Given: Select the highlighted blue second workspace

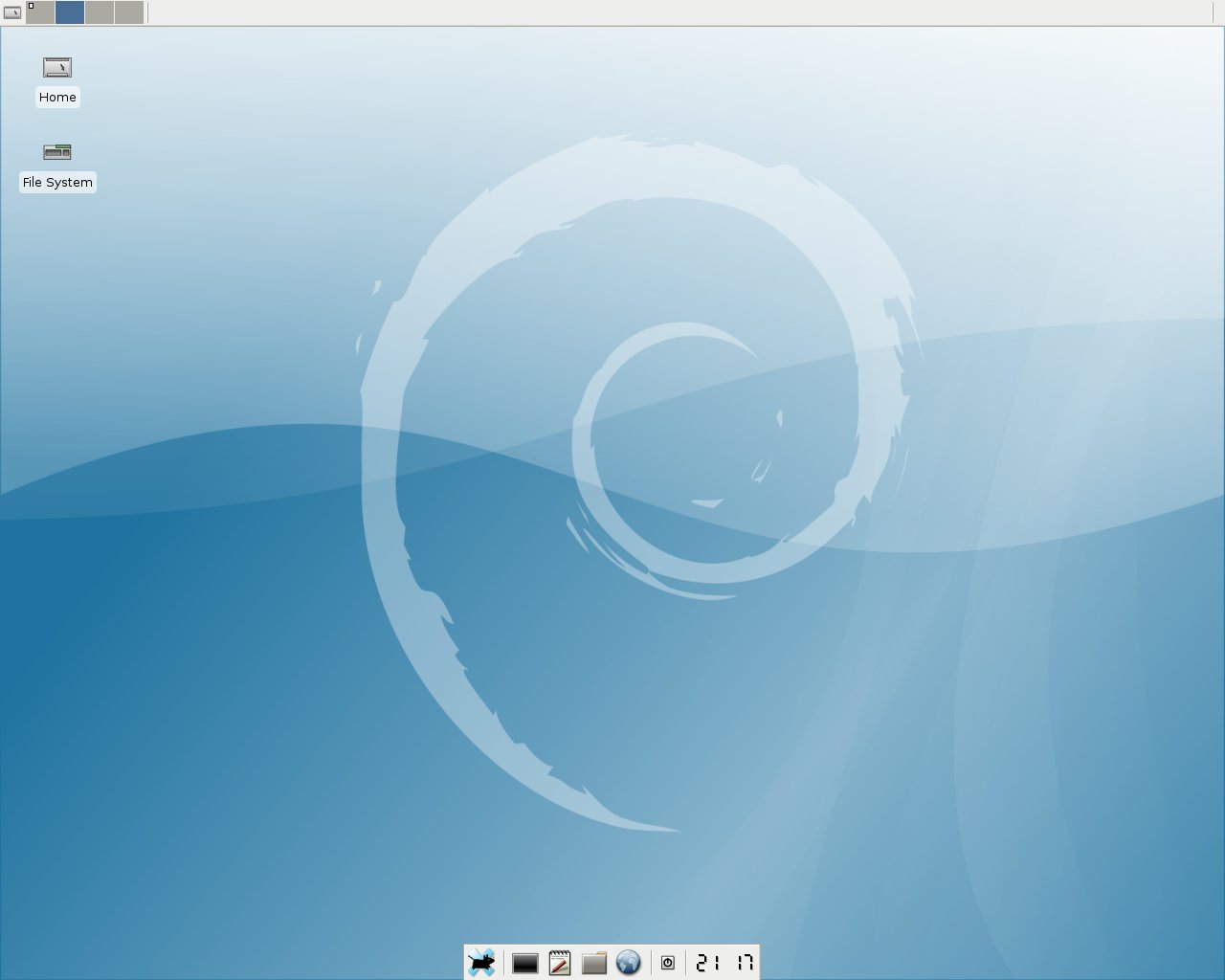Looking at the screenshot, I should click(70, 12).
